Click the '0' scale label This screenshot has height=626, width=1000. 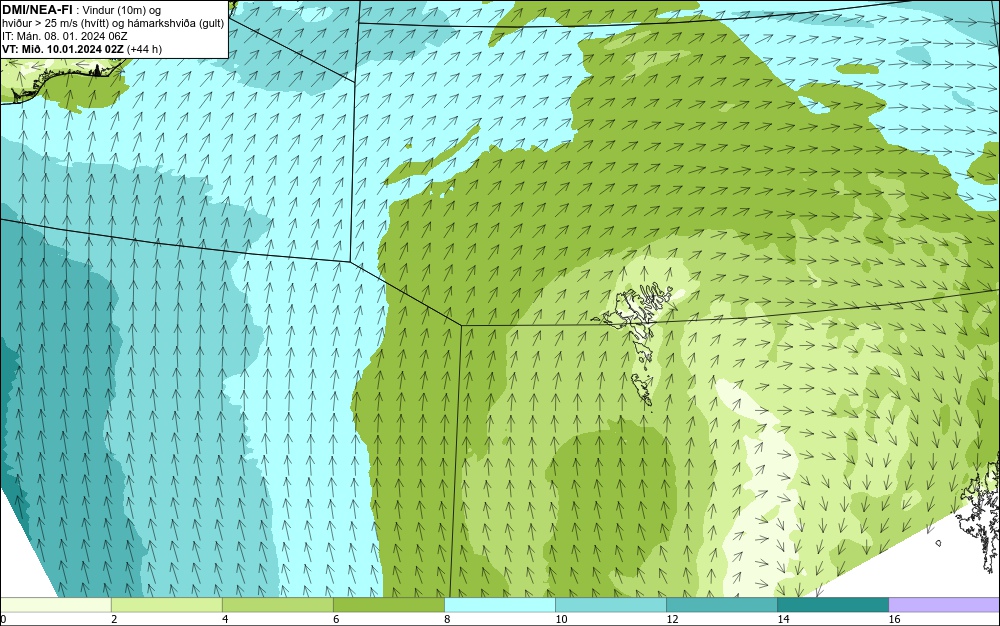[3, 619]
